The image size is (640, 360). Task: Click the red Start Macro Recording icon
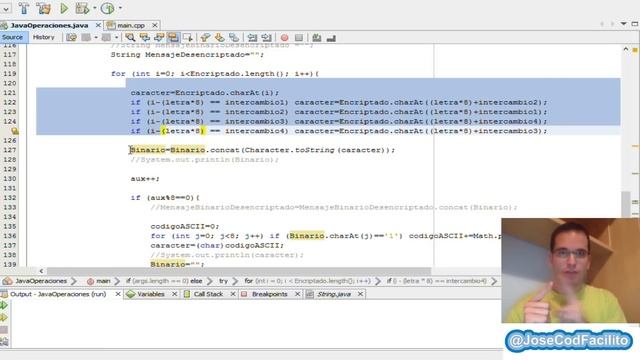[x=284, y=38]
